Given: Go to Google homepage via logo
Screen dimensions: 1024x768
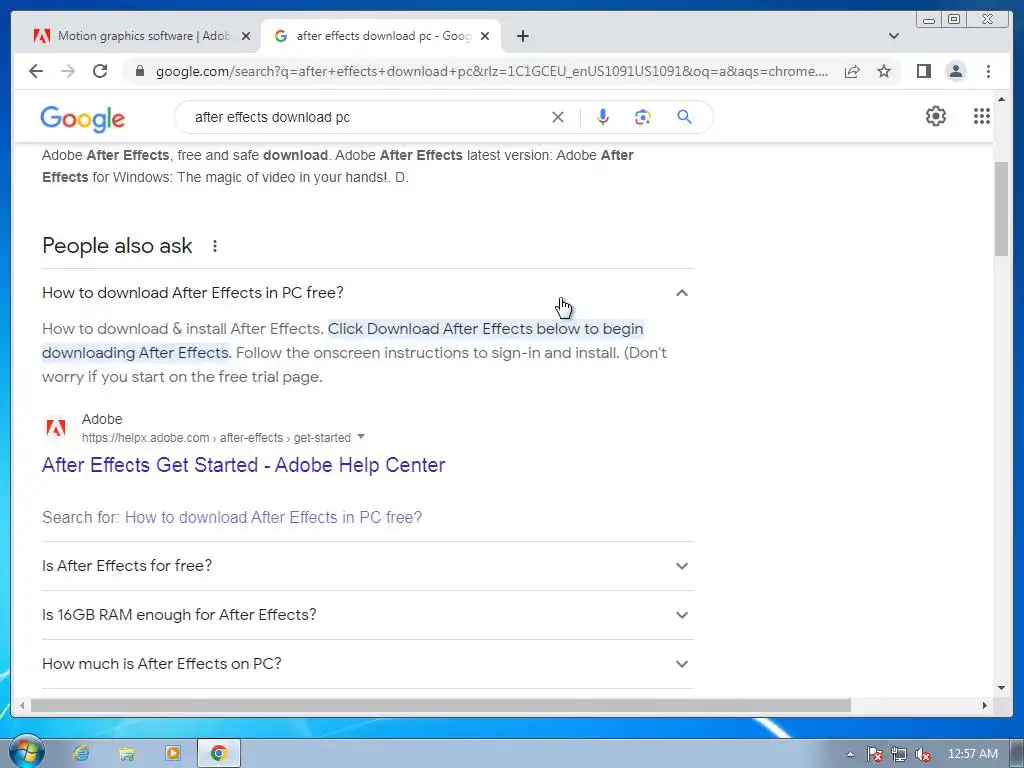Looking at the screenshot, I should click(x=82, y=119).
